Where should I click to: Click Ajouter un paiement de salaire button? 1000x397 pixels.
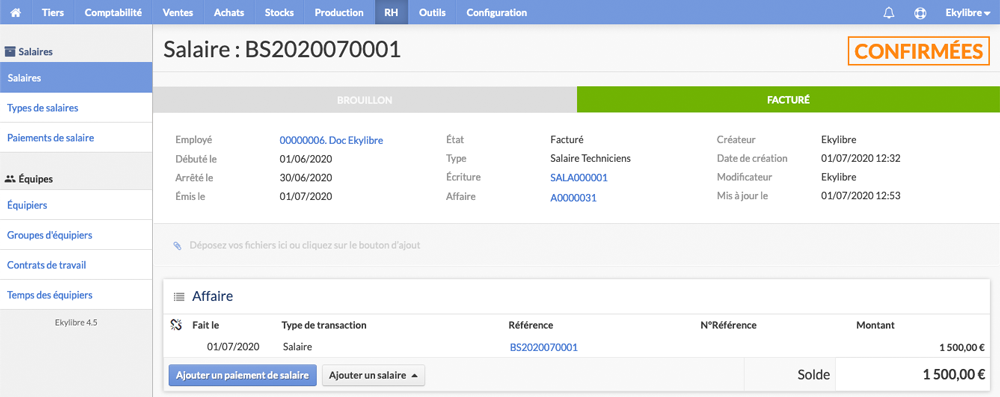pyautogui.click(x=242, y=375)
